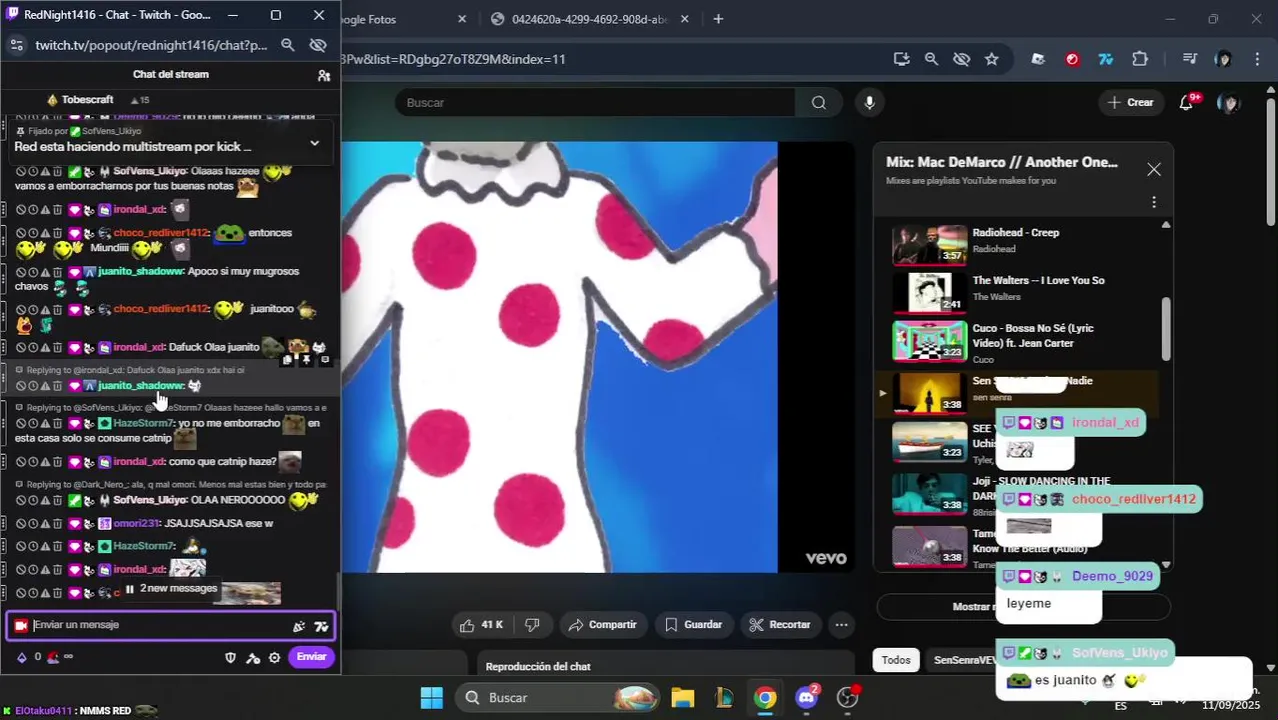Open 7TV emote menu in chat input
This screenshot has width=1278, height=720.
[321, 626]
